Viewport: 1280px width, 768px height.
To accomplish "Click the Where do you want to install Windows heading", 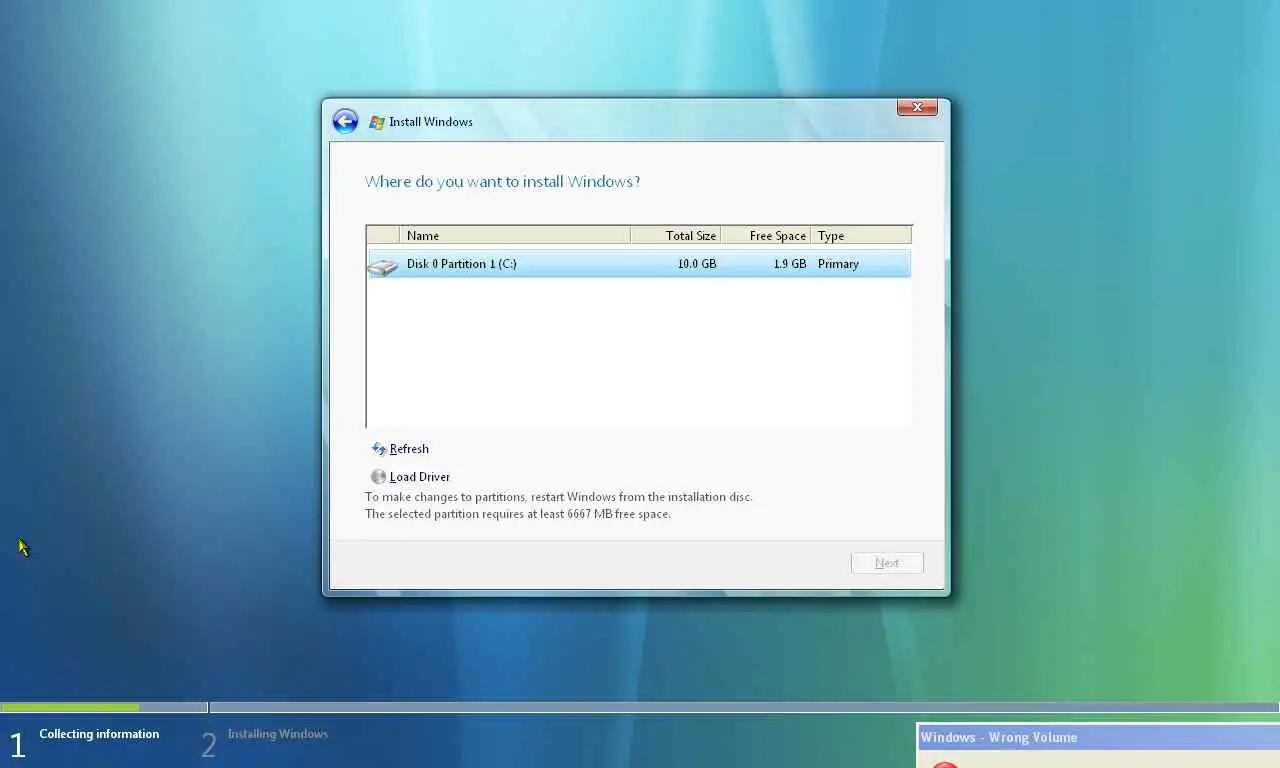I will coord(502,181).
